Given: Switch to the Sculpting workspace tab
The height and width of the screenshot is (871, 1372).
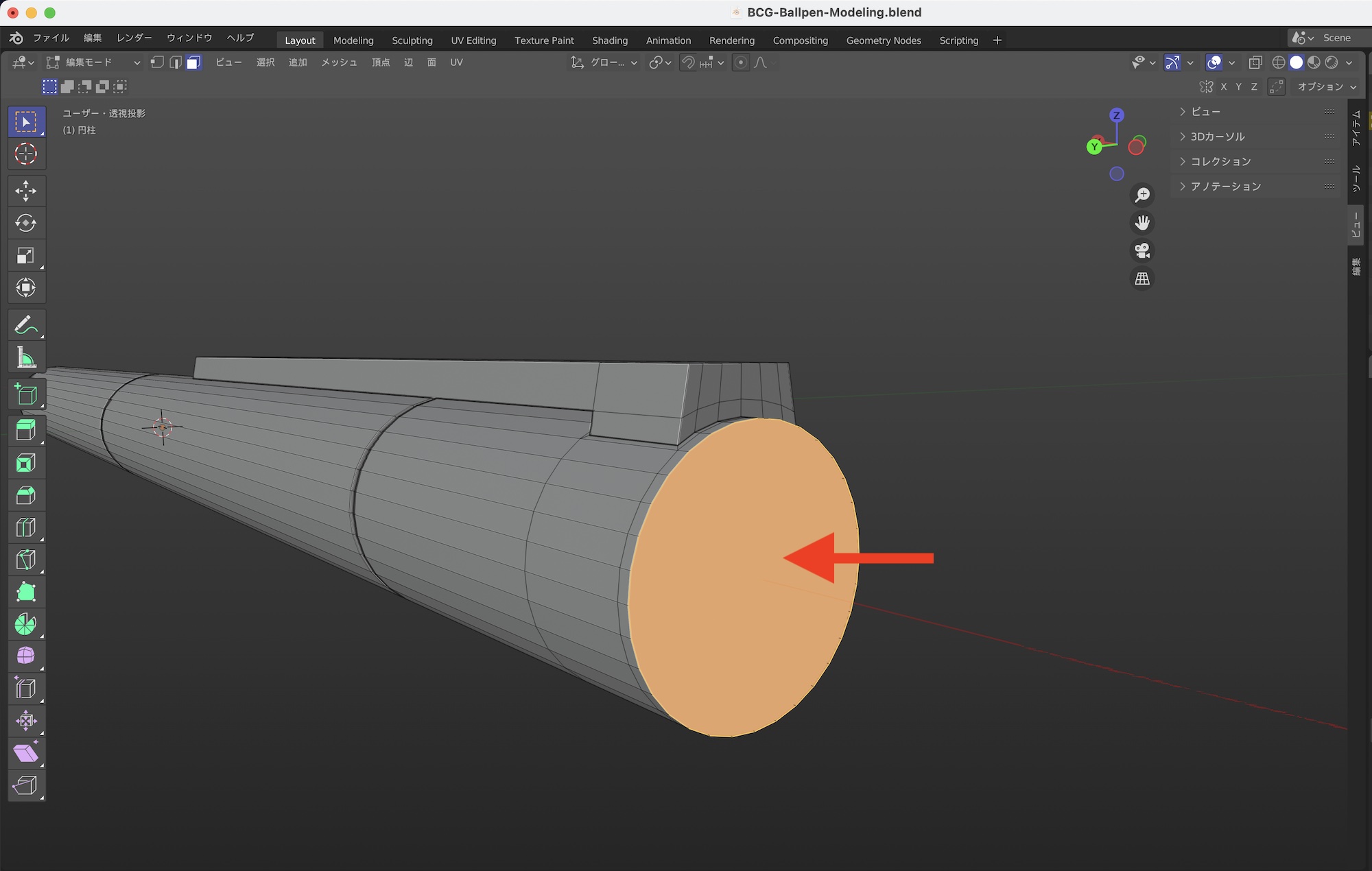Looking at the screenshot, I should (412, 40).
